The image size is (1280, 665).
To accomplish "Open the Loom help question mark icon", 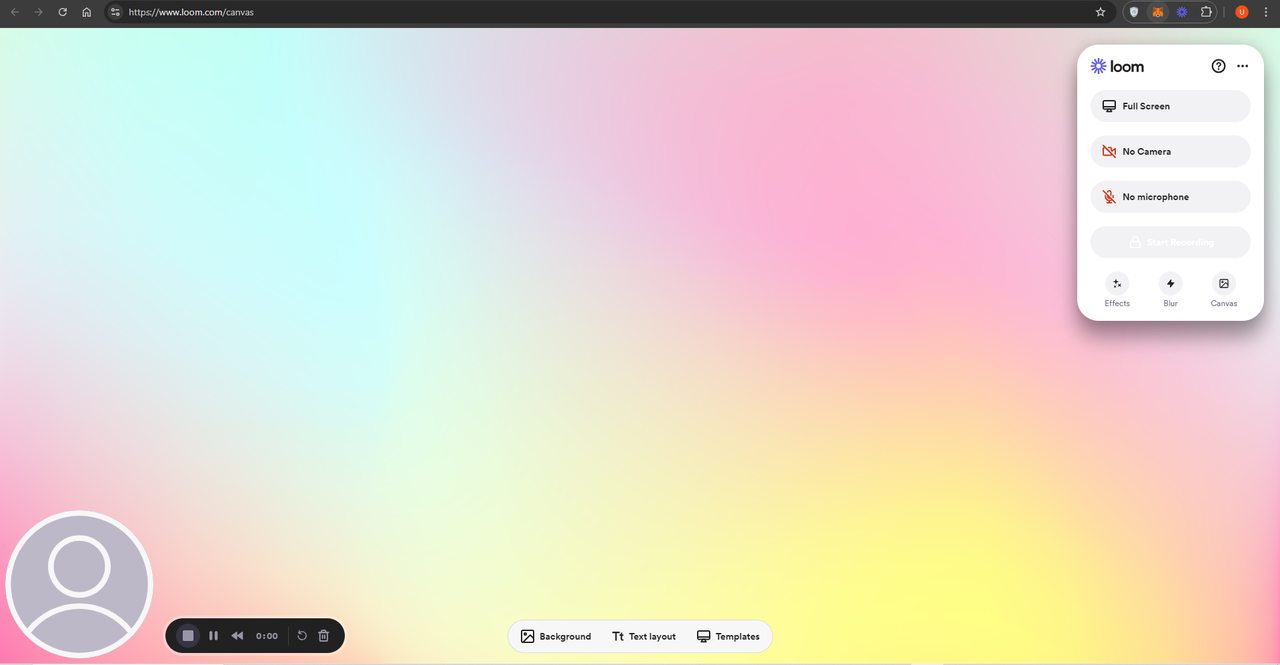I will [1218, 66].
